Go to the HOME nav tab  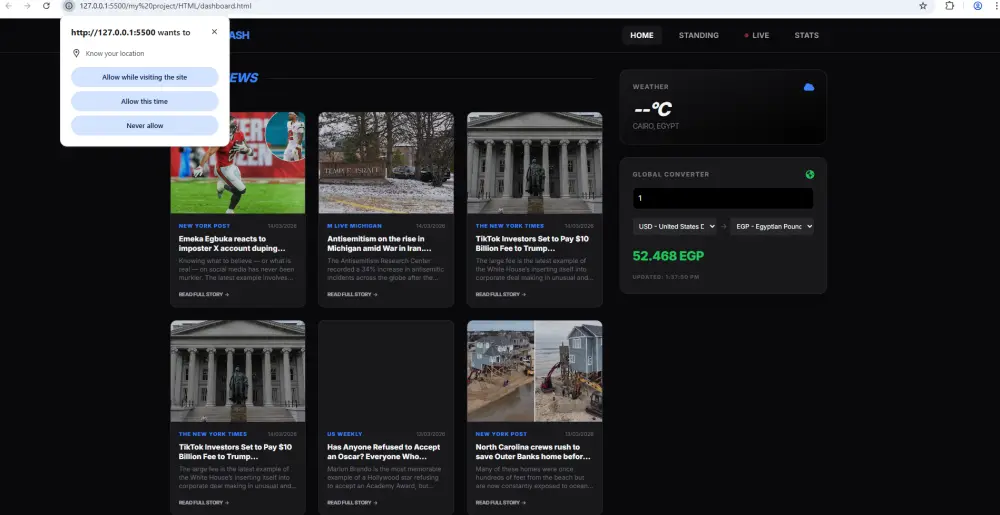click(x=642, y=36)
